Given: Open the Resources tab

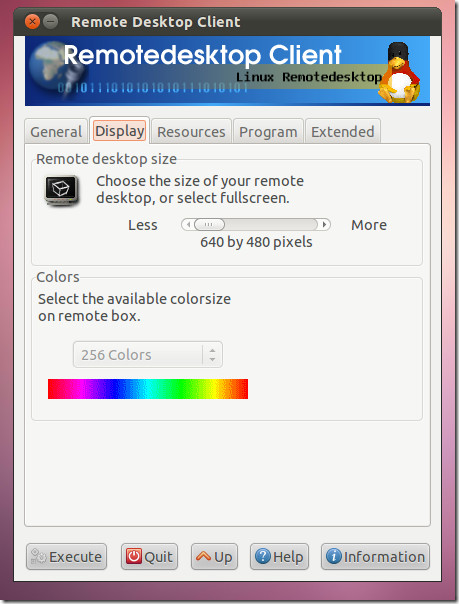Looking at the screenshot, I should click(191, 132).
